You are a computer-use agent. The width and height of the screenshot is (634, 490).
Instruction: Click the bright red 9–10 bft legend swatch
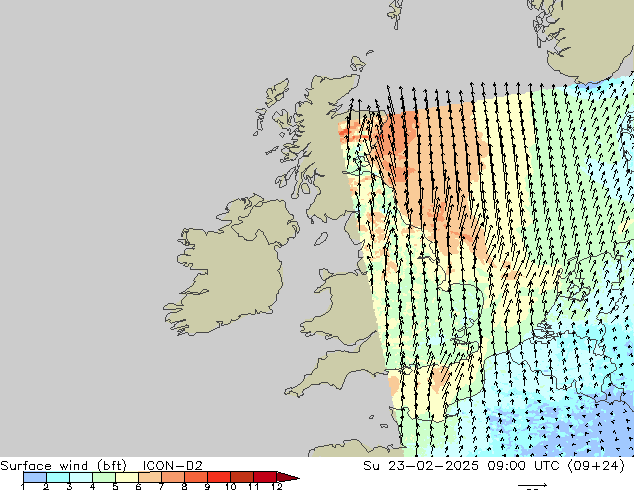tap(219, 477)
